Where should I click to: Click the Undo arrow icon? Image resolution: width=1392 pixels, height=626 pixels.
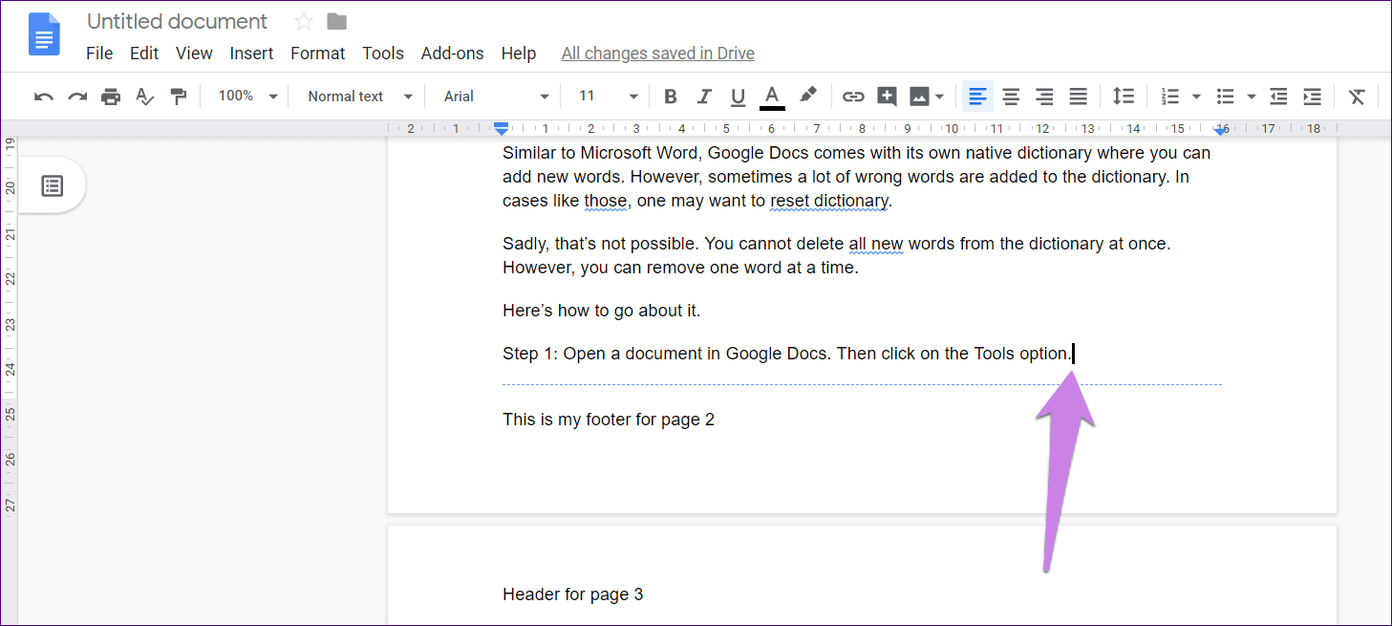pyautogui.click(x=44, y=96)
